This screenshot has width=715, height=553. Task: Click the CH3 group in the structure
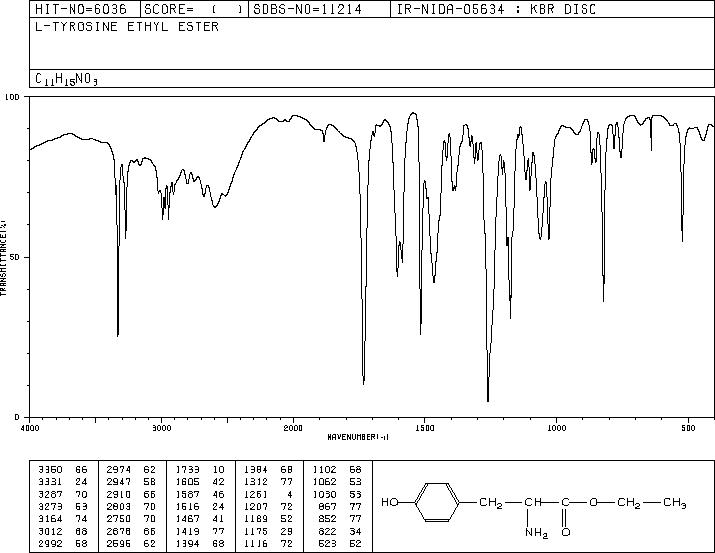pos(675,503)
